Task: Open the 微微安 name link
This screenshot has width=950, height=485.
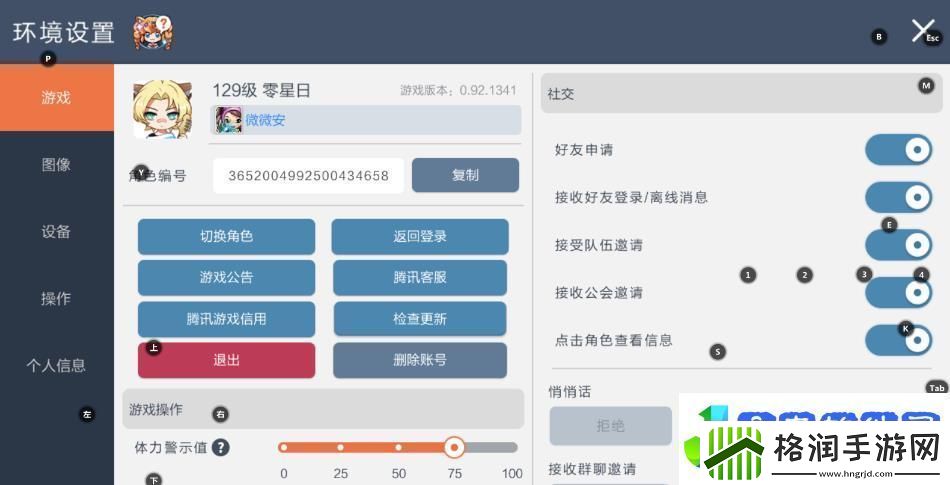Action: tap(265, 120)
